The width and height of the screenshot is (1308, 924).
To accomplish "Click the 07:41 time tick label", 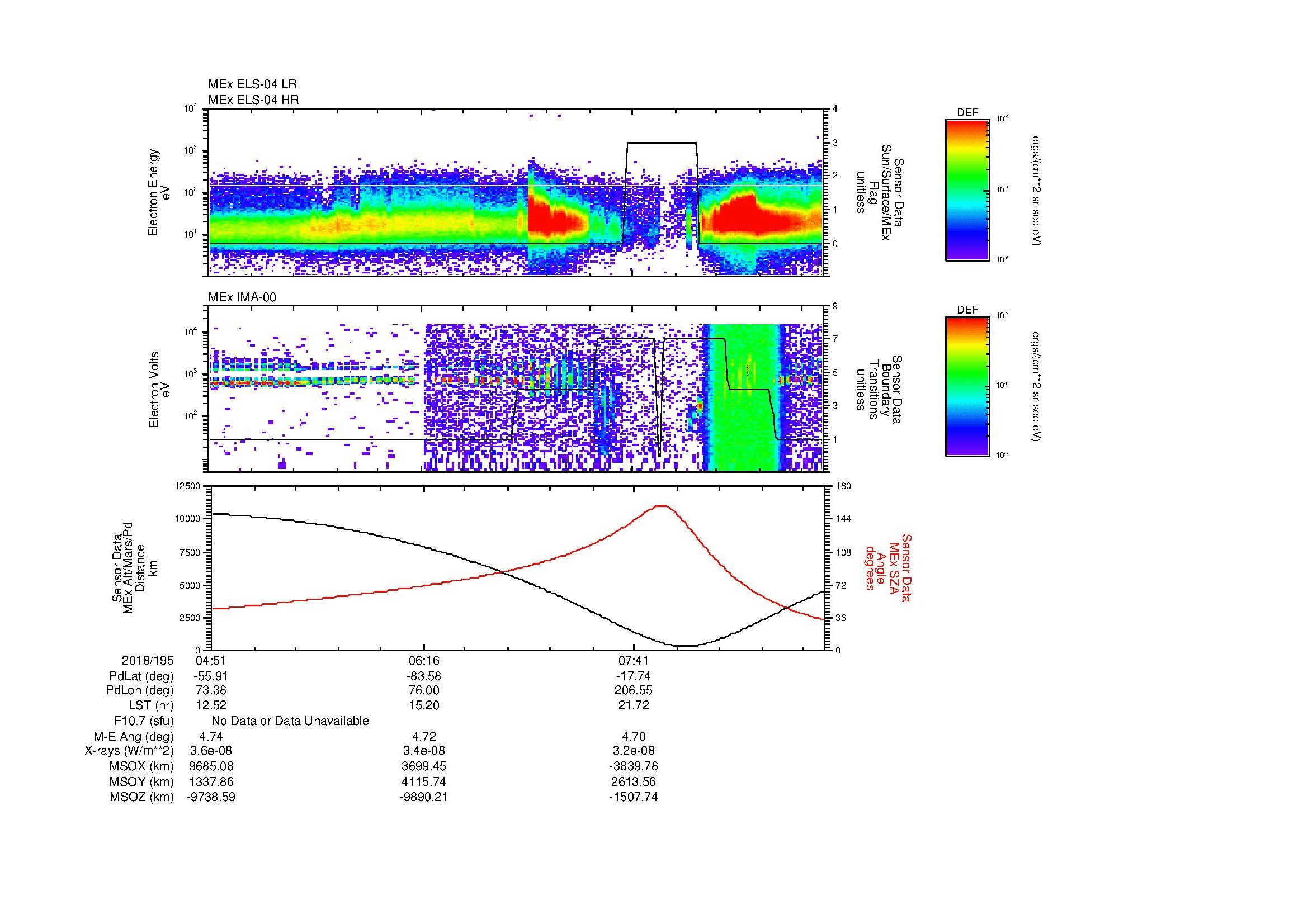I will [633, 660].
